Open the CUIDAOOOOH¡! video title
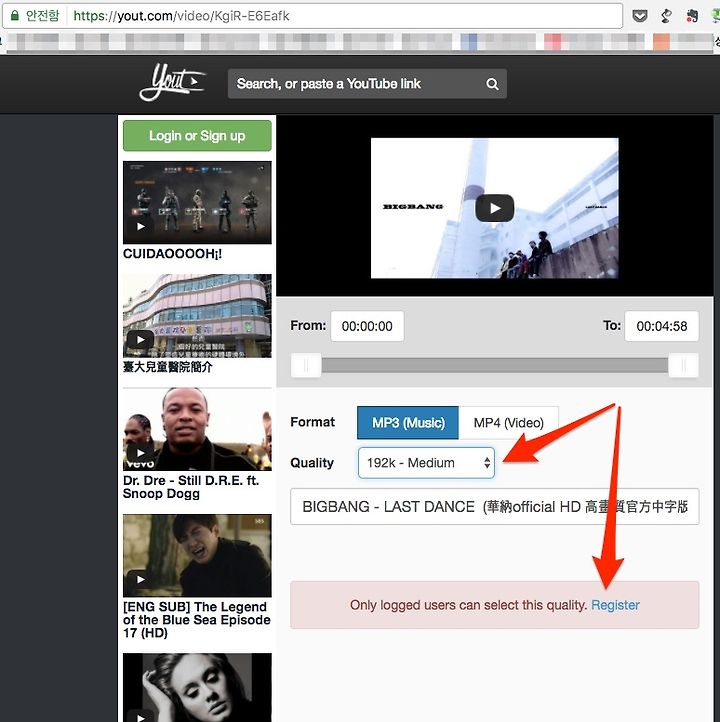Image resolution: width=720 pixels, height=722 pixels. 172,254
